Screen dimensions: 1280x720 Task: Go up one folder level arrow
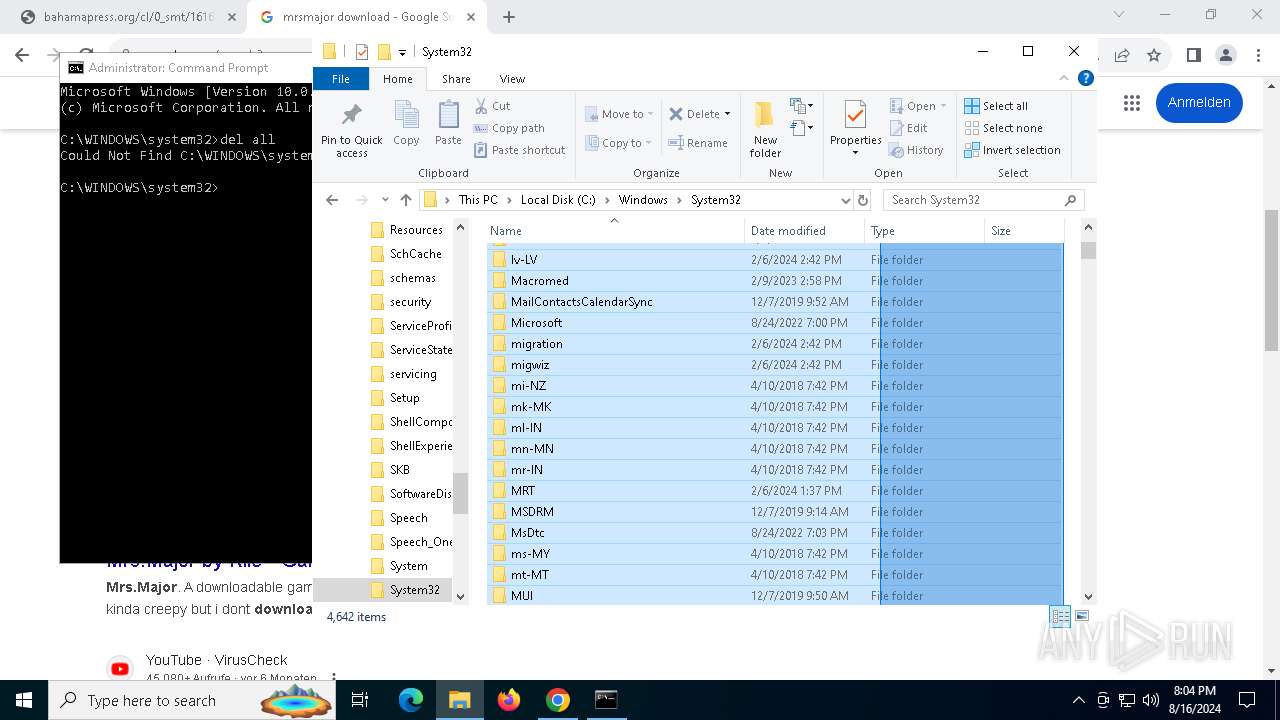coord(405,200)
